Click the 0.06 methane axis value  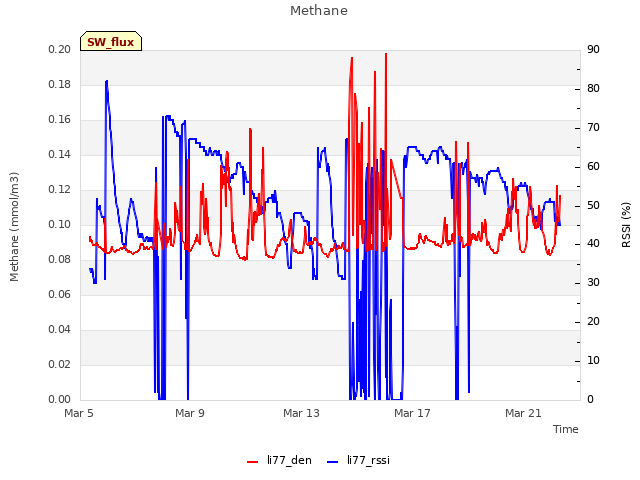[x=60, y=294]
